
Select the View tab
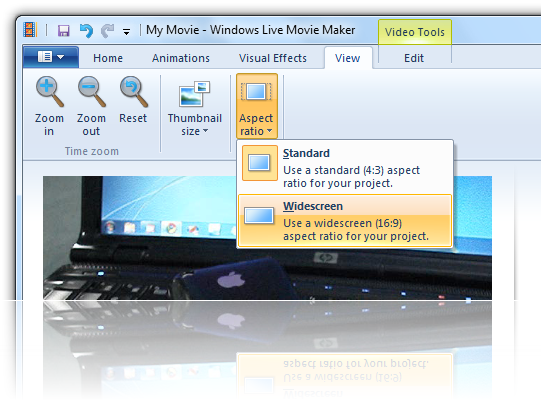coord(348,58)
